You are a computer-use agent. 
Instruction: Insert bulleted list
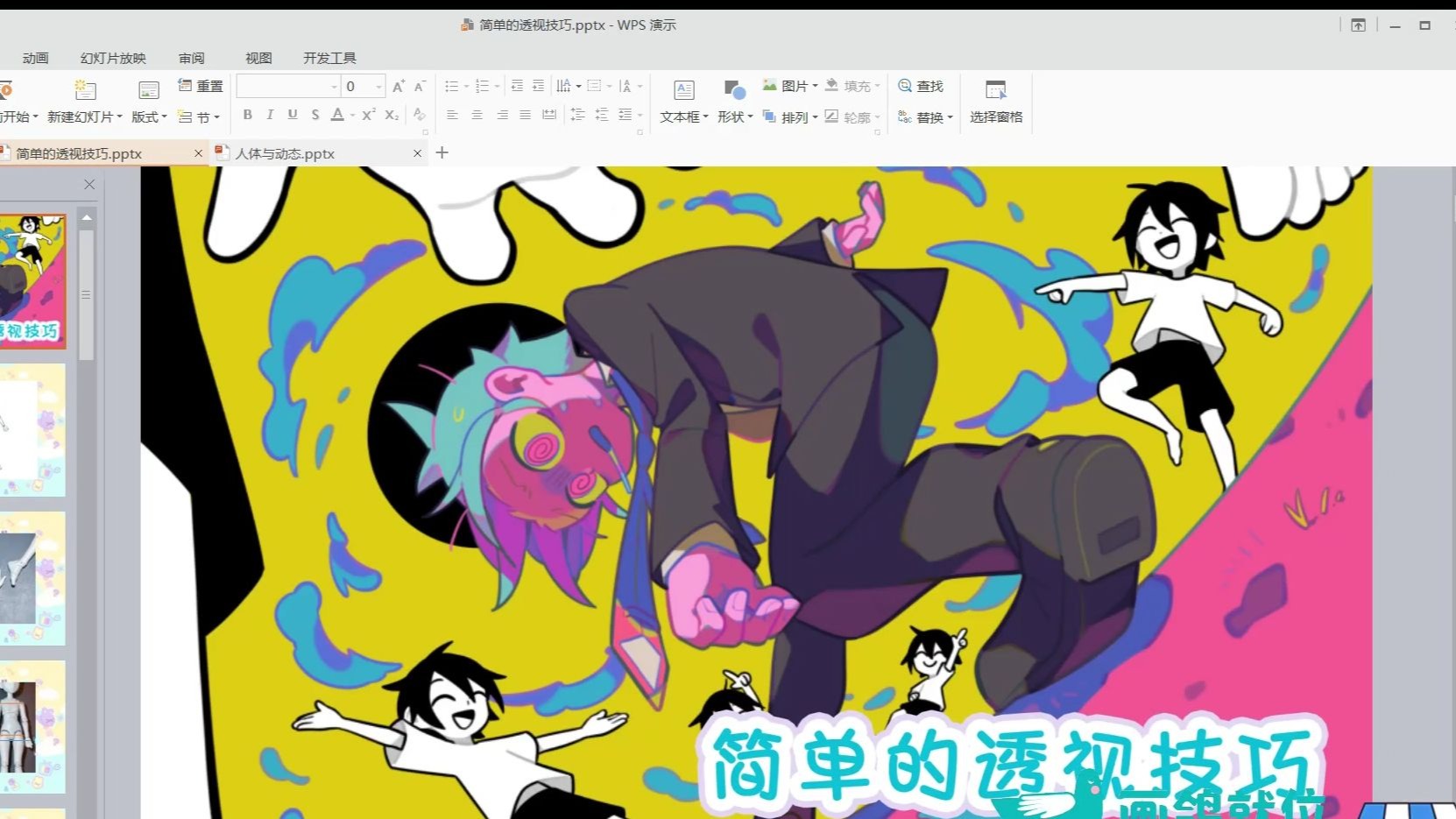pos(451,86)
